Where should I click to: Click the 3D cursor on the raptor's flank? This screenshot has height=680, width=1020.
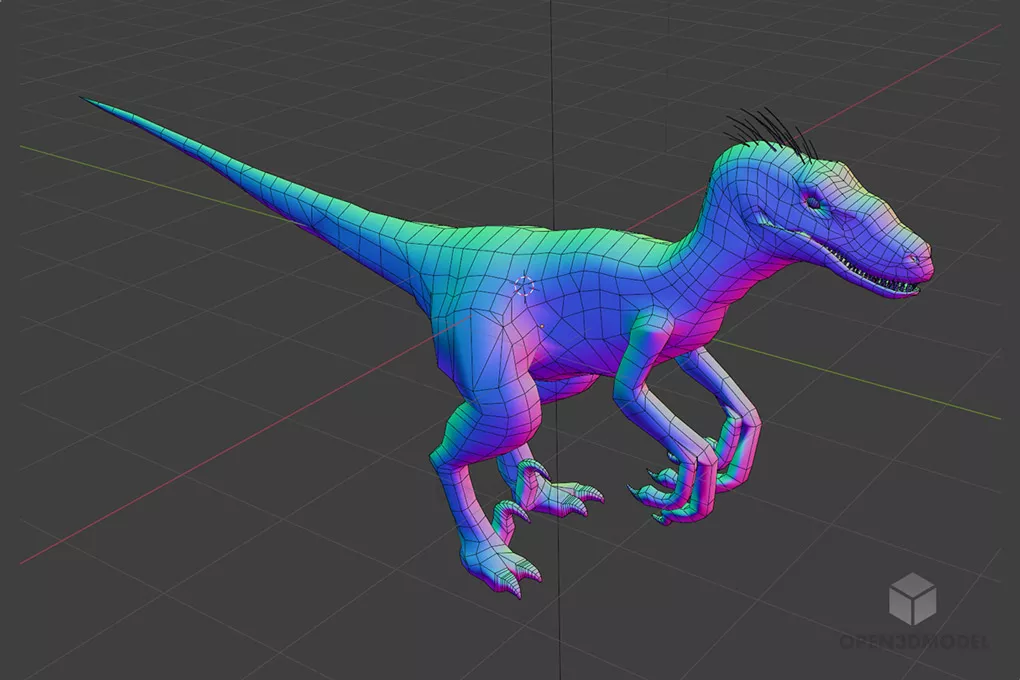click(x=525, y=286)
